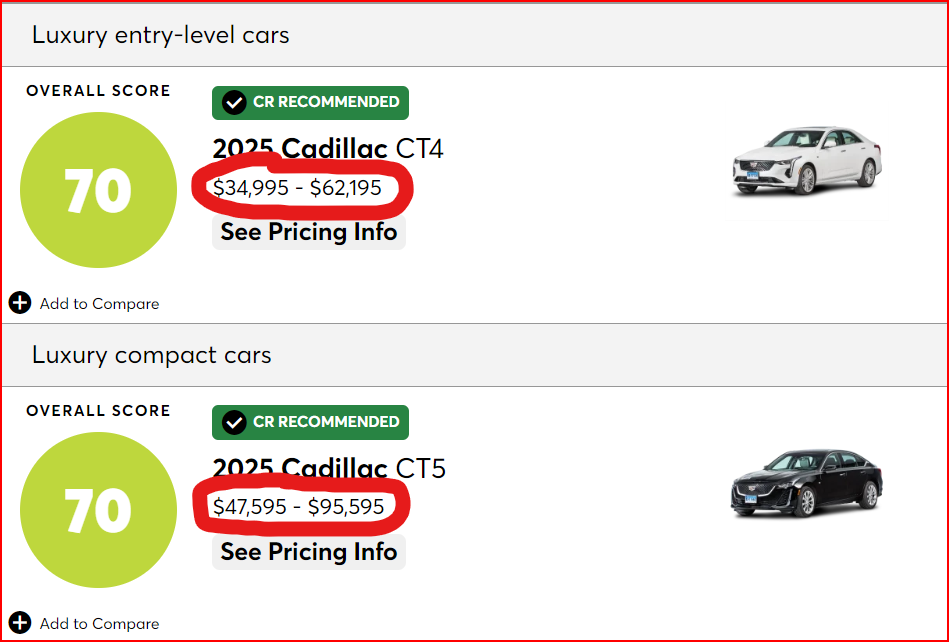Screen dimensions: 949x642
Task: Click the $34,995 - $62,195 price range
Action: click(297, 188)
